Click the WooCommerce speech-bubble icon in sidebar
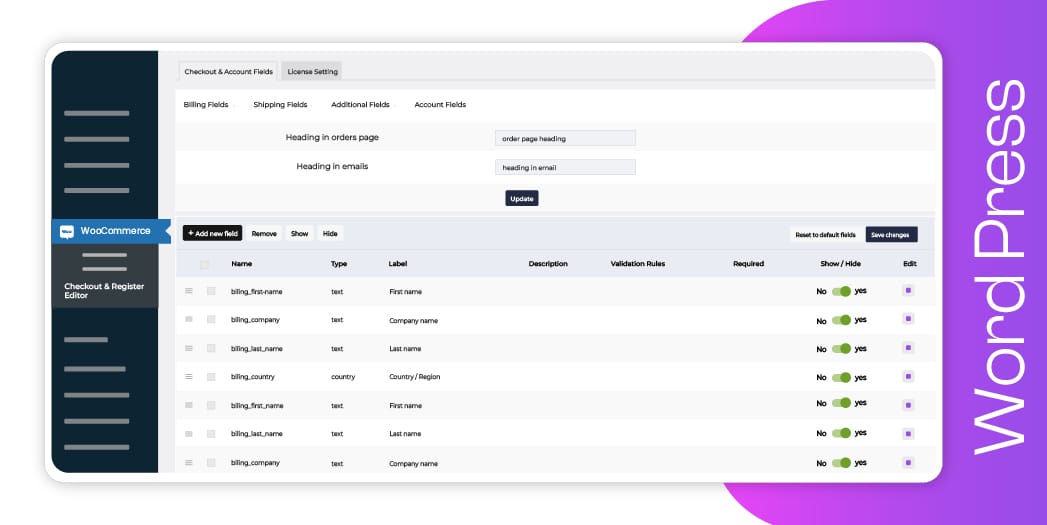Image resolution: width=1047 pixels, height=525 pixels. coord(67,232)
